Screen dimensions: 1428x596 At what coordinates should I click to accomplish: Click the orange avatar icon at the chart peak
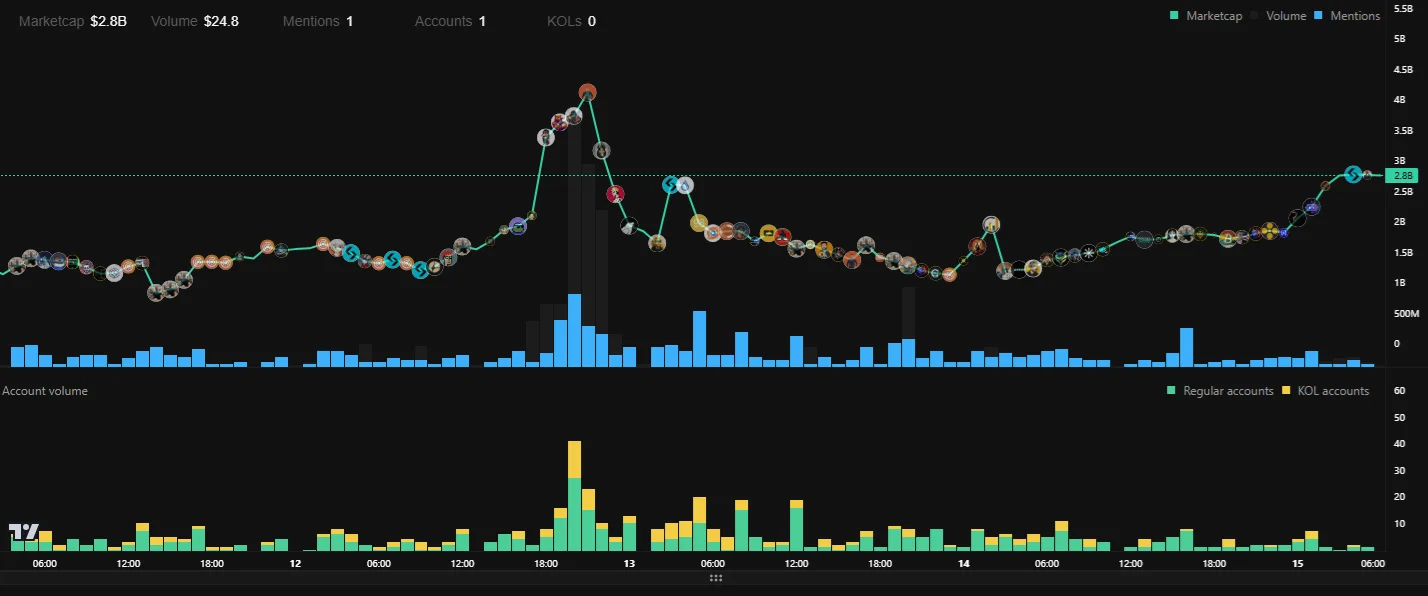point(587,93)
